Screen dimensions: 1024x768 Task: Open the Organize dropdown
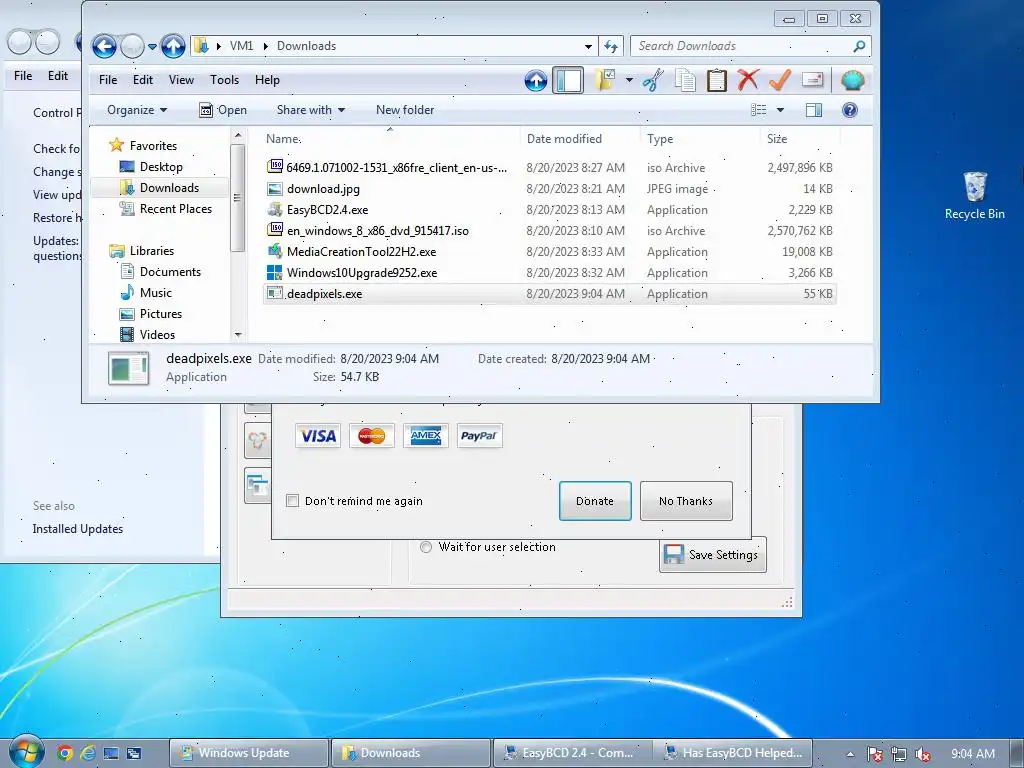pos(136,110)
